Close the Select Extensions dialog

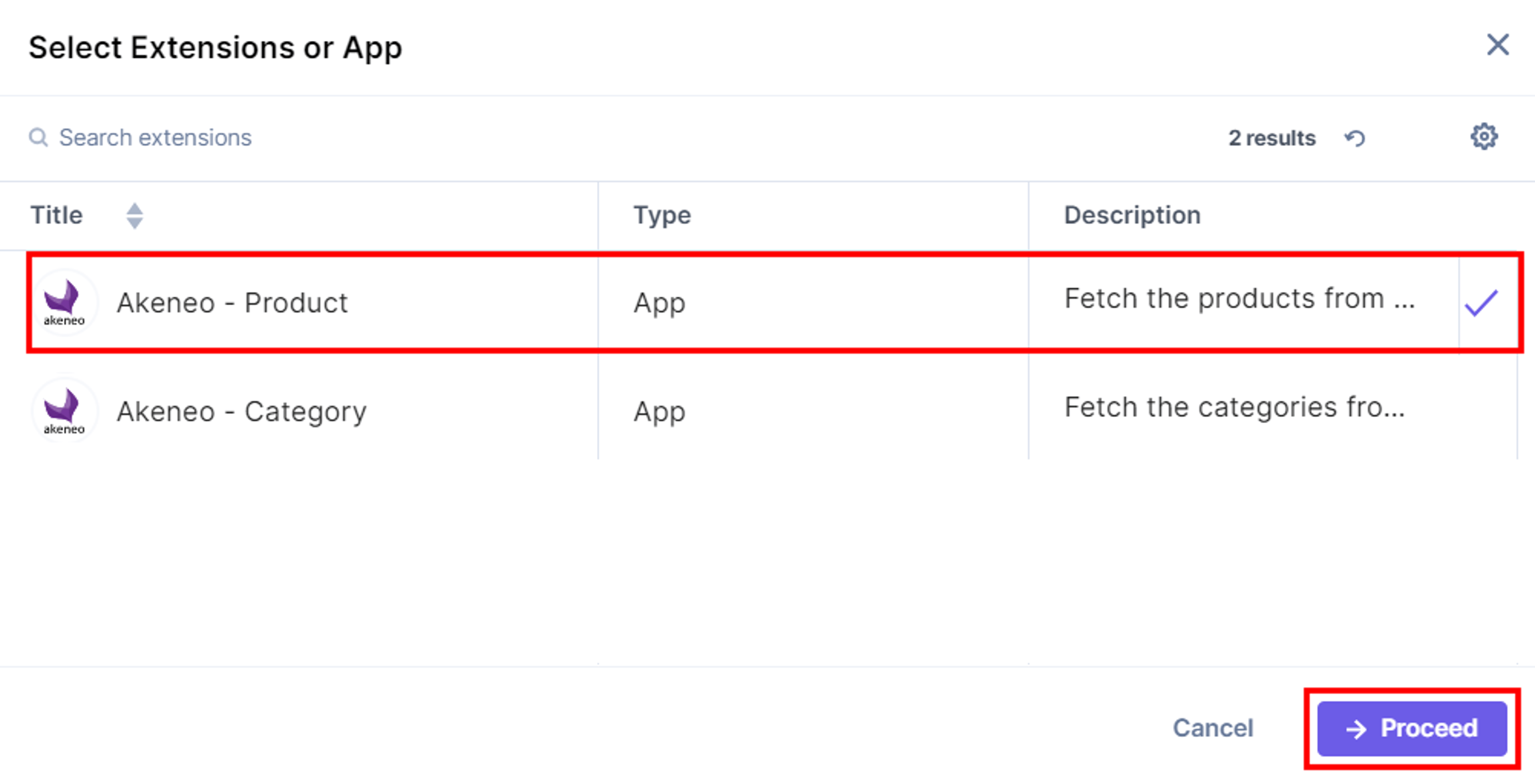(x=1497, y=45)
